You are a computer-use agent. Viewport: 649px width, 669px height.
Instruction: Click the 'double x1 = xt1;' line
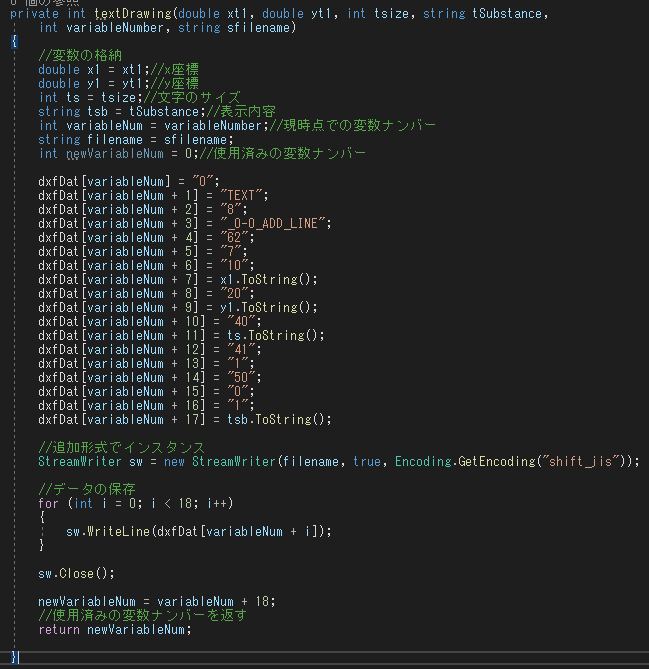(x=93, y=70)
